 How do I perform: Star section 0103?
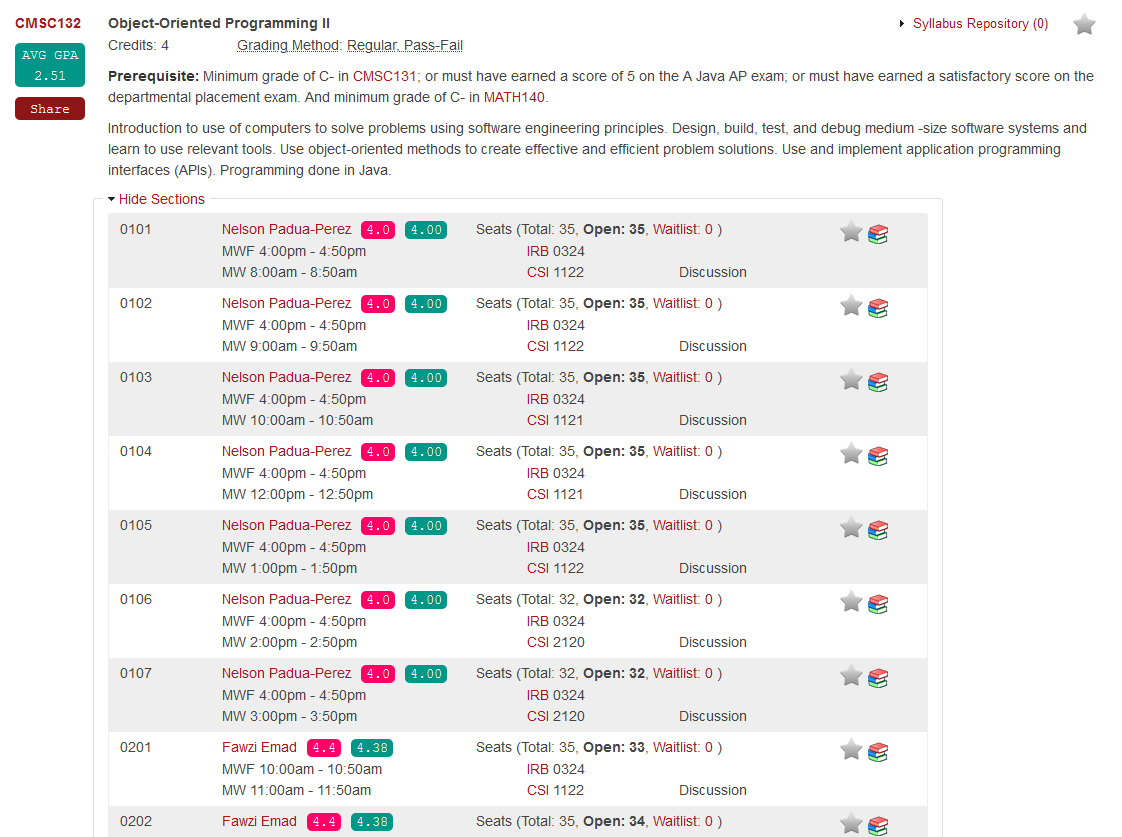(851, 380)
